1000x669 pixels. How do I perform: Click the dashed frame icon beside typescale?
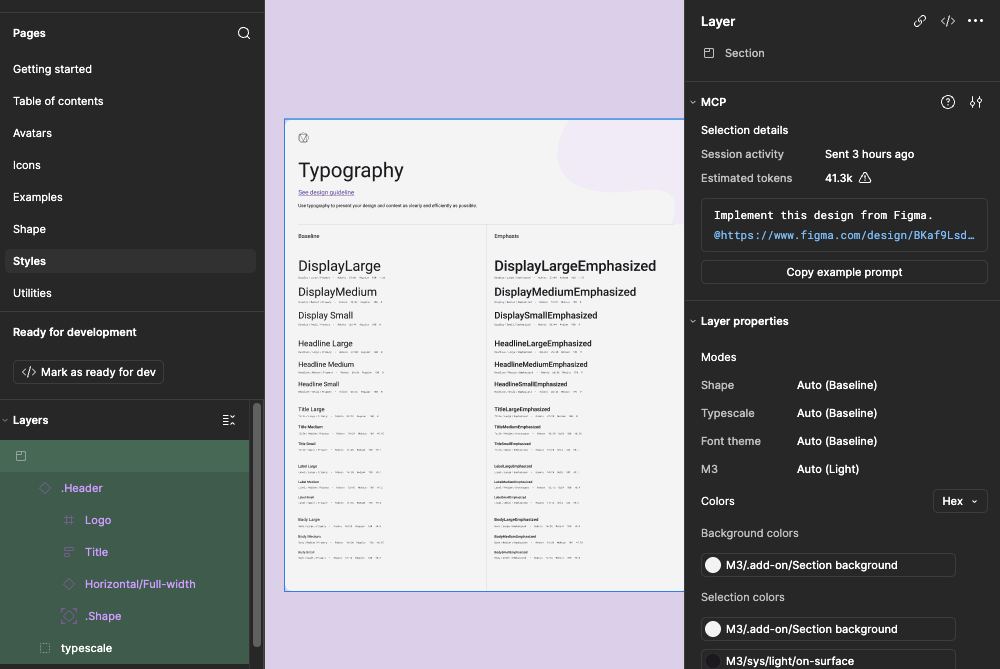point(45,648)
